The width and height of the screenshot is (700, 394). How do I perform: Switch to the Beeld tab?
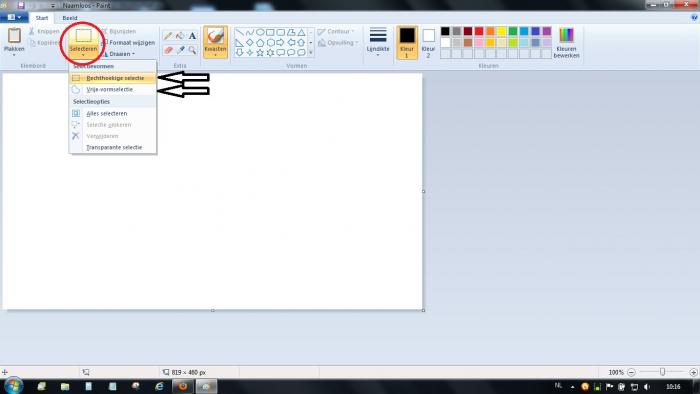click(70, 18)
